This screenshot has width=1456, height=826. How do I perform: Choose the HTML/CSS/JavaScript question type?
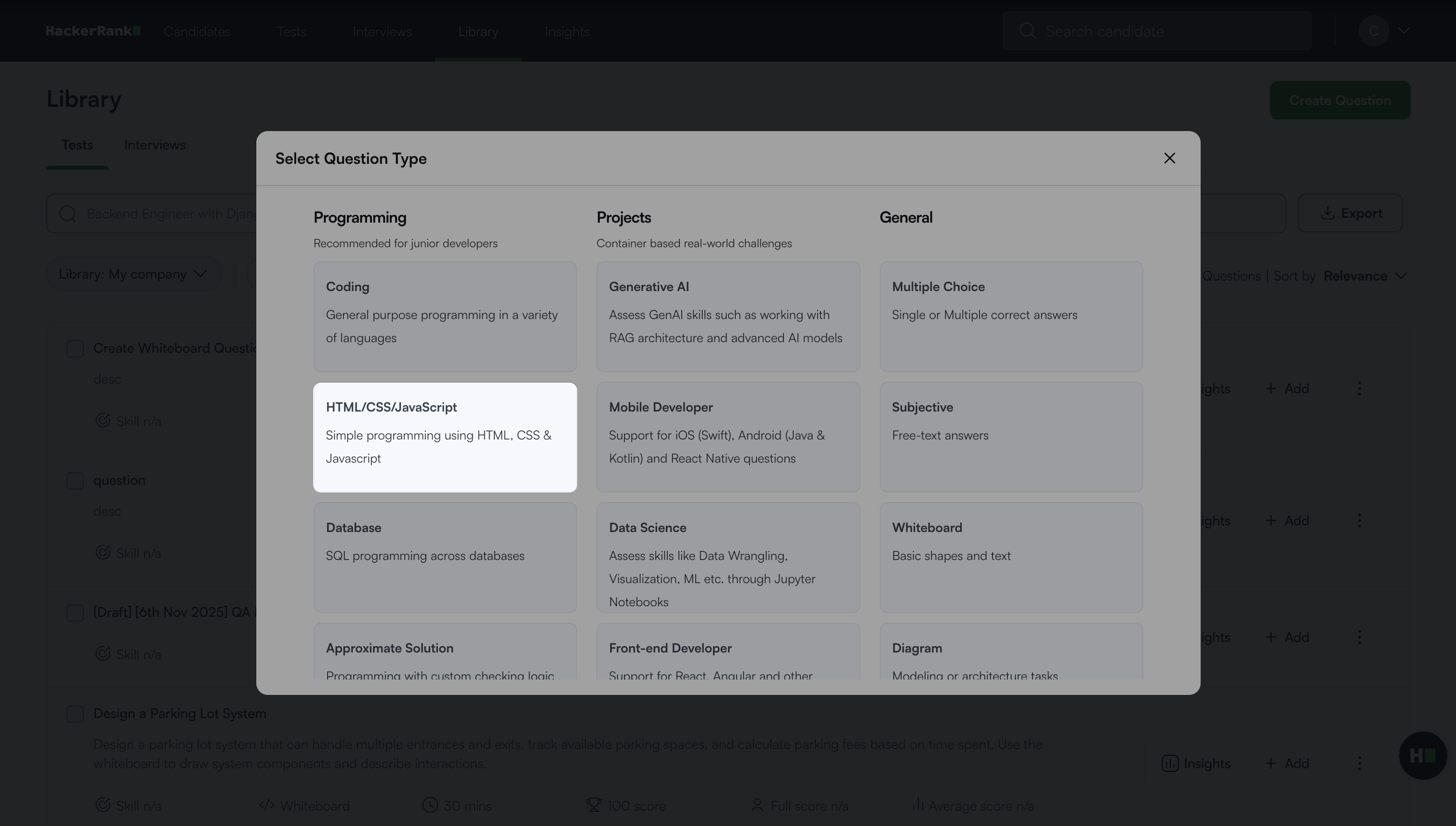pos(445,438)
